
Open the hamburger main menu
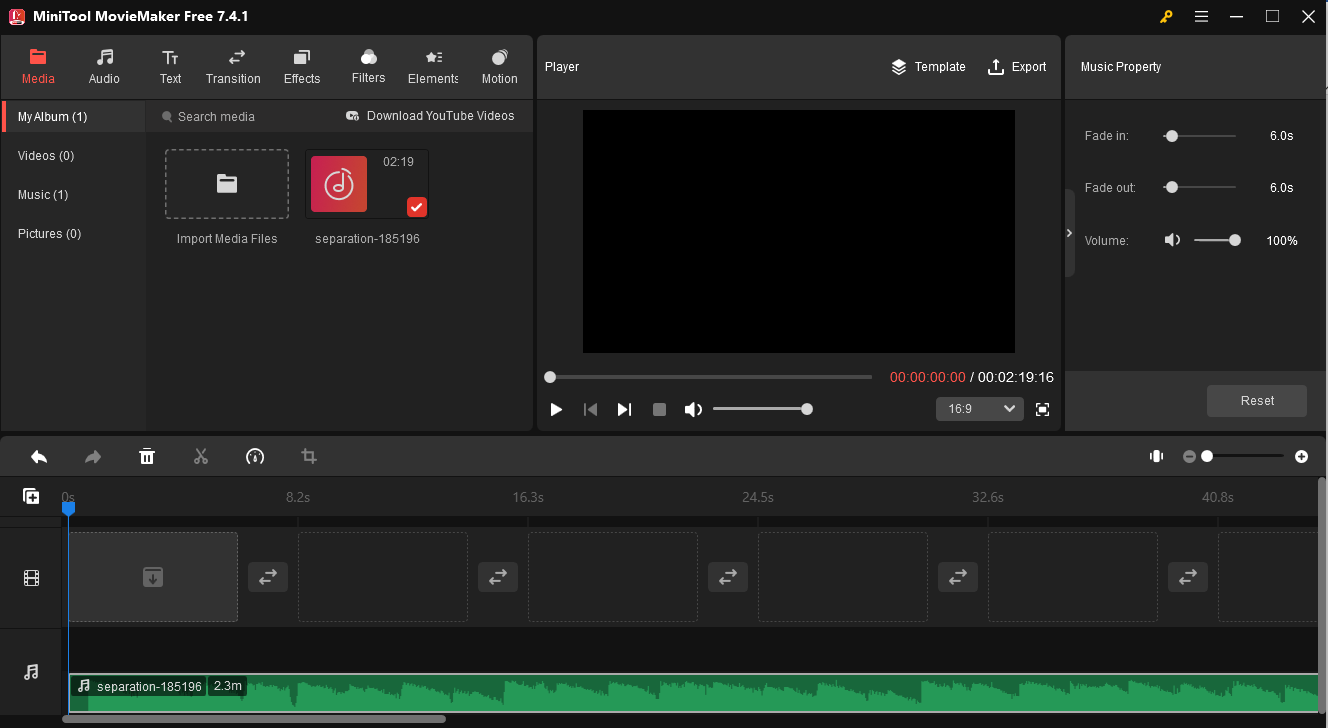coord(1201,16)
